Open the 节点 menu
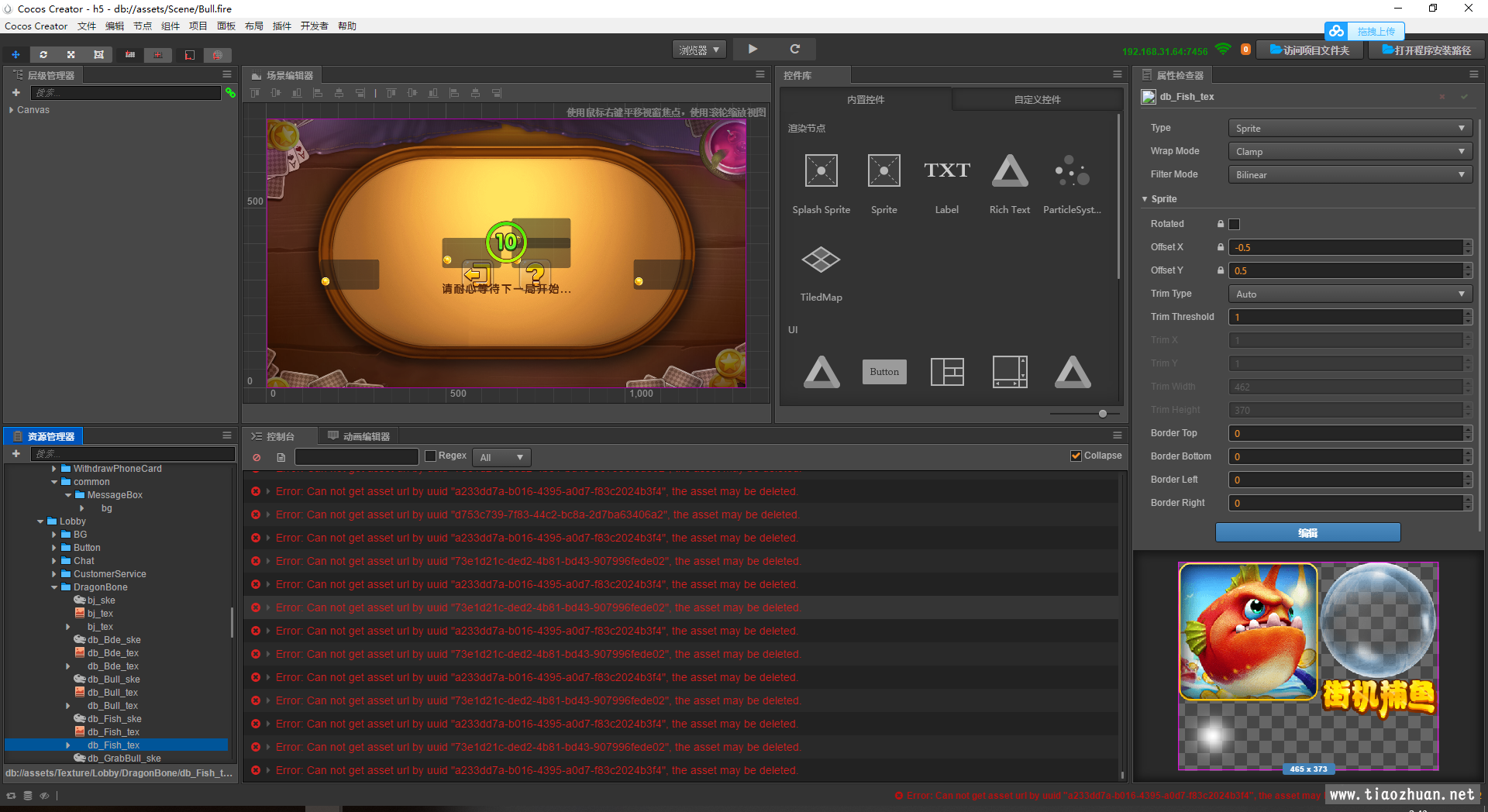 (143, 26)
